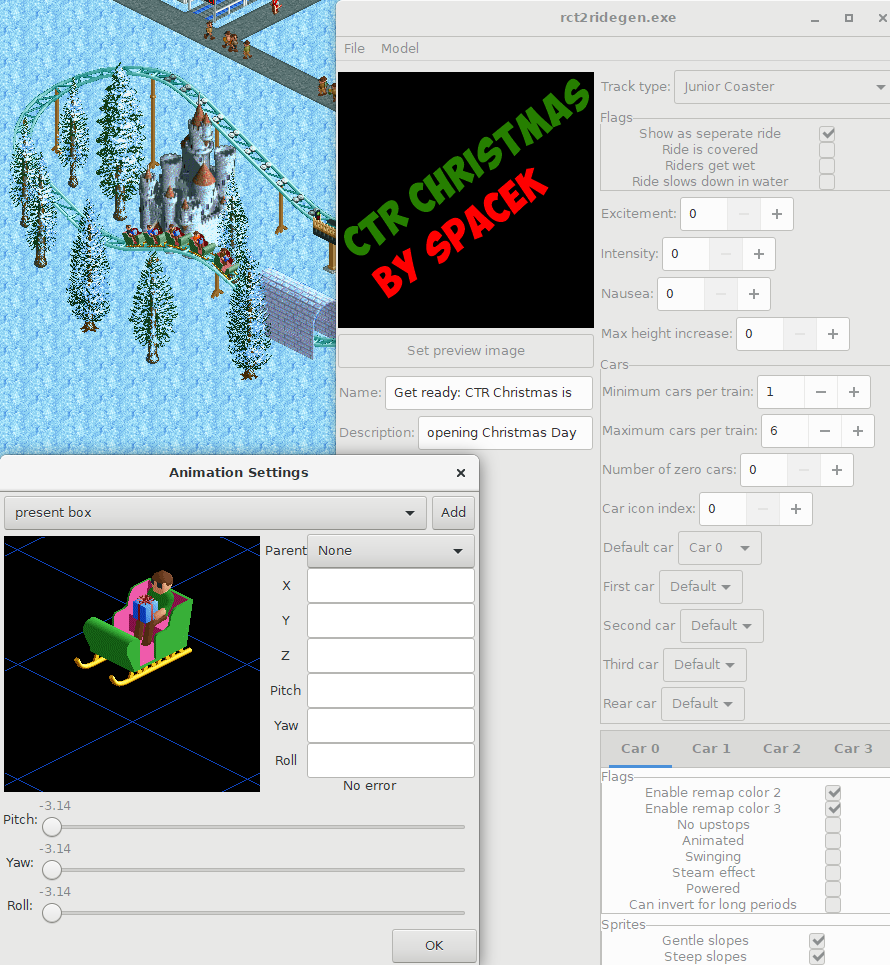Minimize the rct2ridegen.exe window
Screen dimensions: 890x965
click(815, 18)
